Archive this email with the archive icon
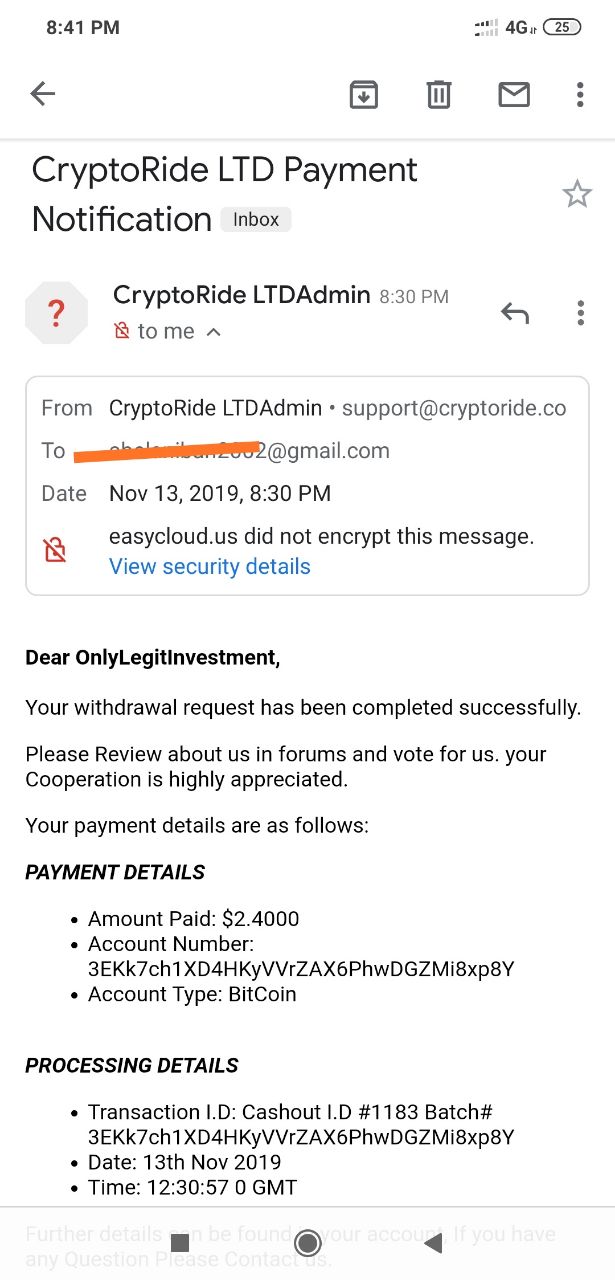615x1280 pixels. pyautogui.click(x=363, y=94)
